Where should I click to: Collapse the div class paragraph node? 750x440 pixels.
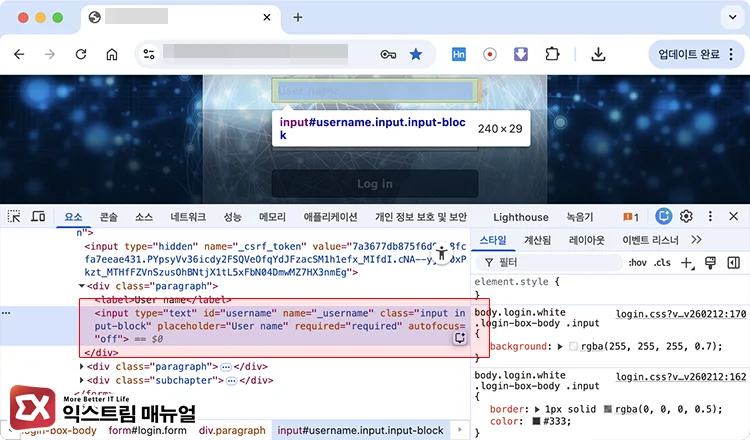point(82,286)
